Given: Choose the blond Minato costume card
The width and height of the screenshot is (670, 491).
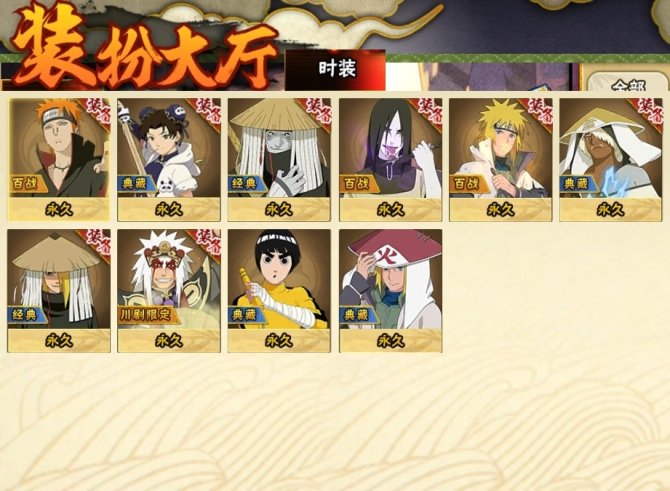Looking at the screenshot, I should 501,159.
